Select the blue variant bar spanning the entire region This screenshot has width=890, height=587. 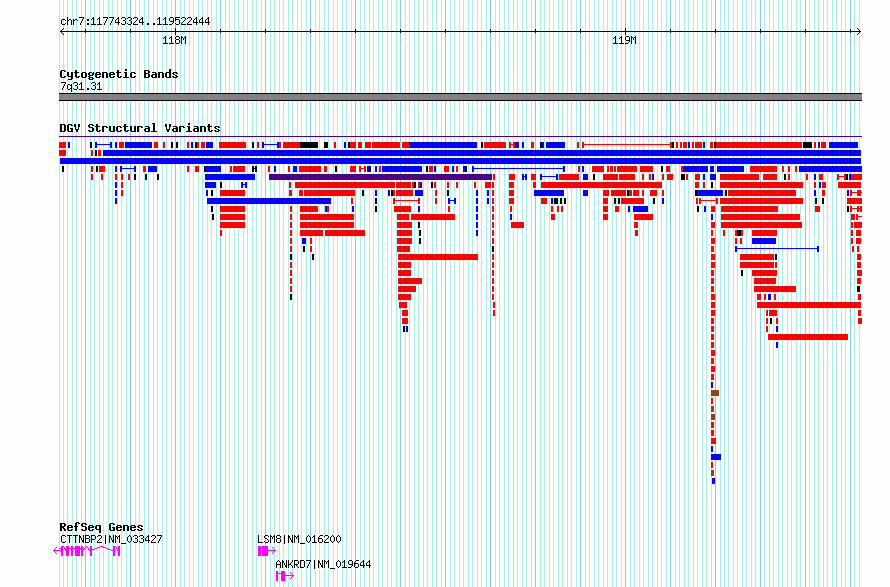[x=460, y=161]
